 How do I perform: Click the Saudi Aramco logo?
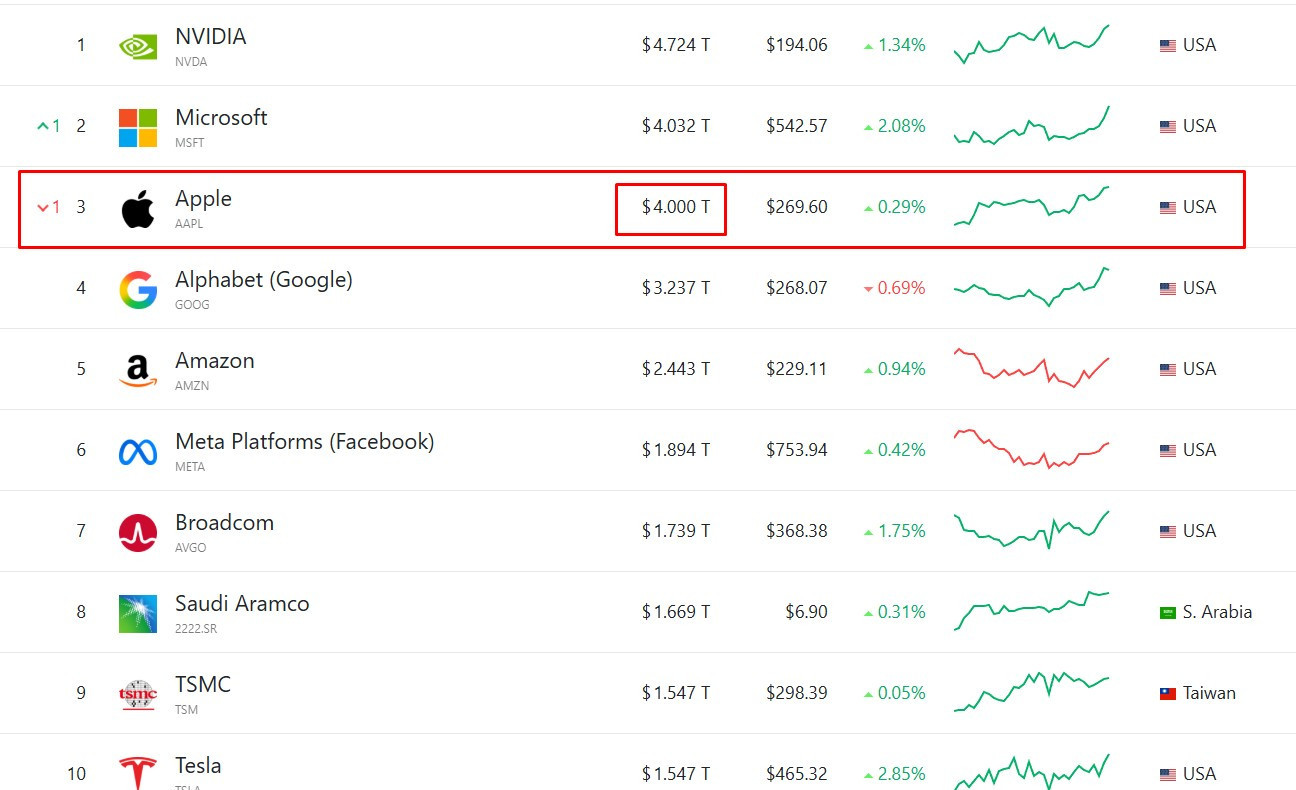(138, 614)
